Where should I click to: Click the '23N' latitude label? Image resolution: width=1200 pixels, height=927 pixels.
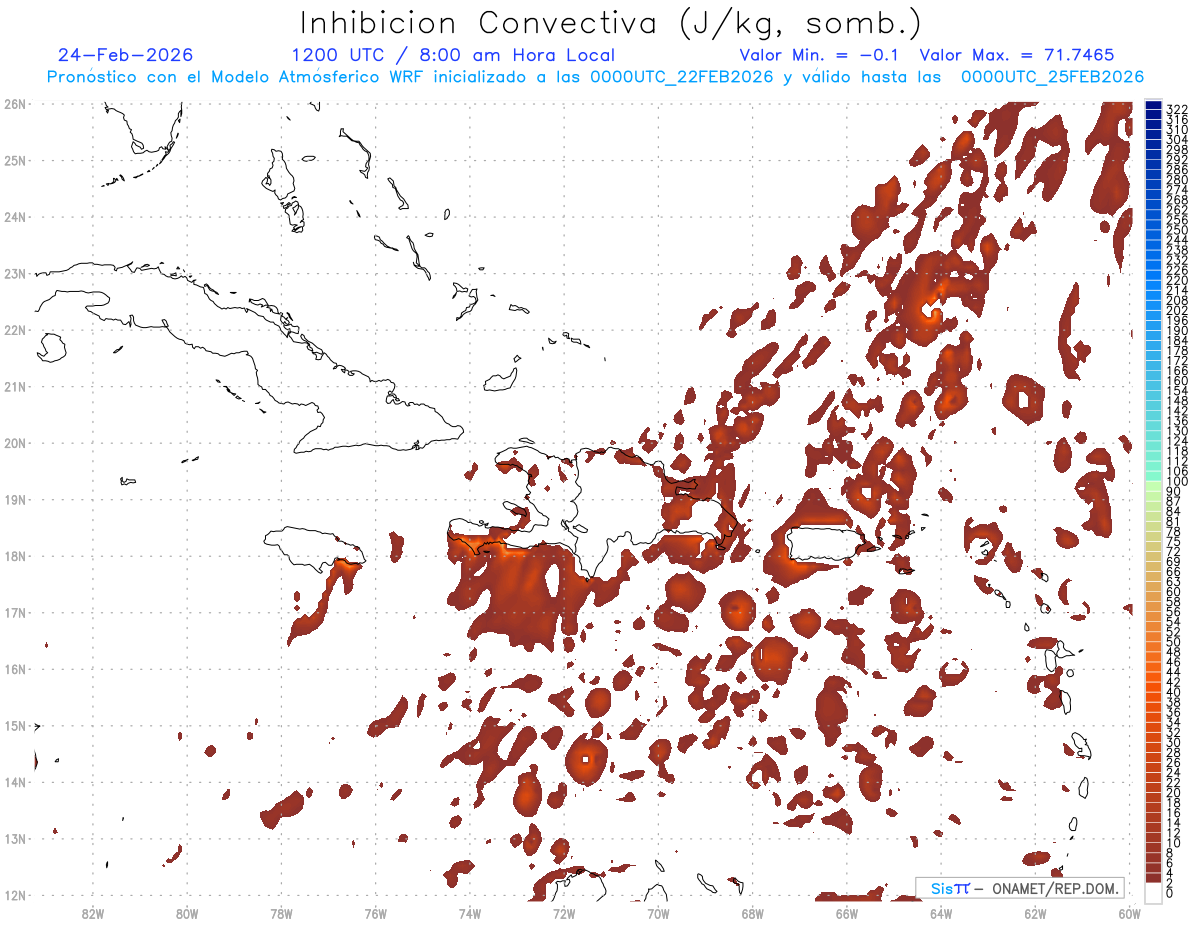coord(15,273)
